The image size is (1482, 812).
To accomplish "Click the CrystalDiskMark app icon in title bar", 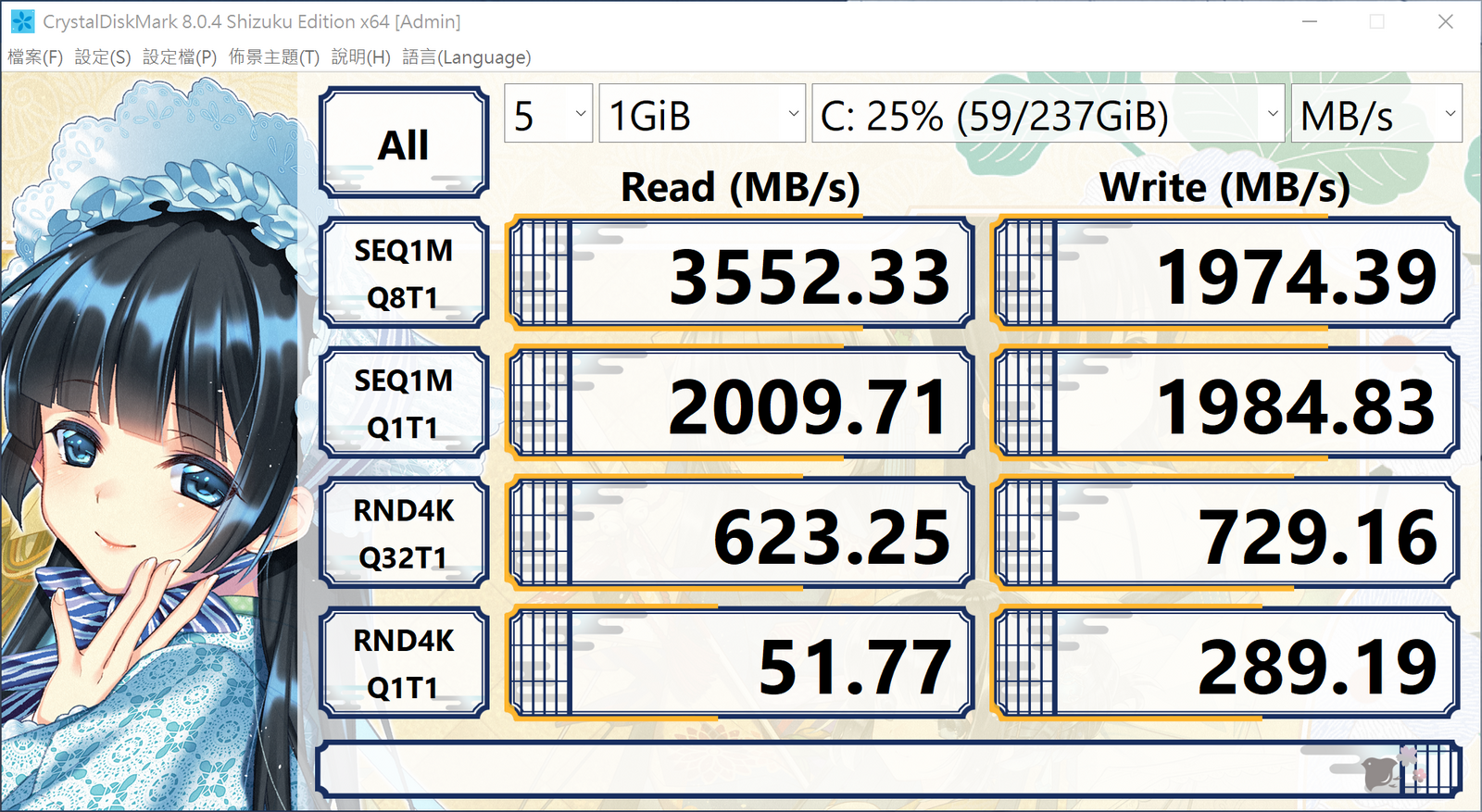I will coord(22,21).
